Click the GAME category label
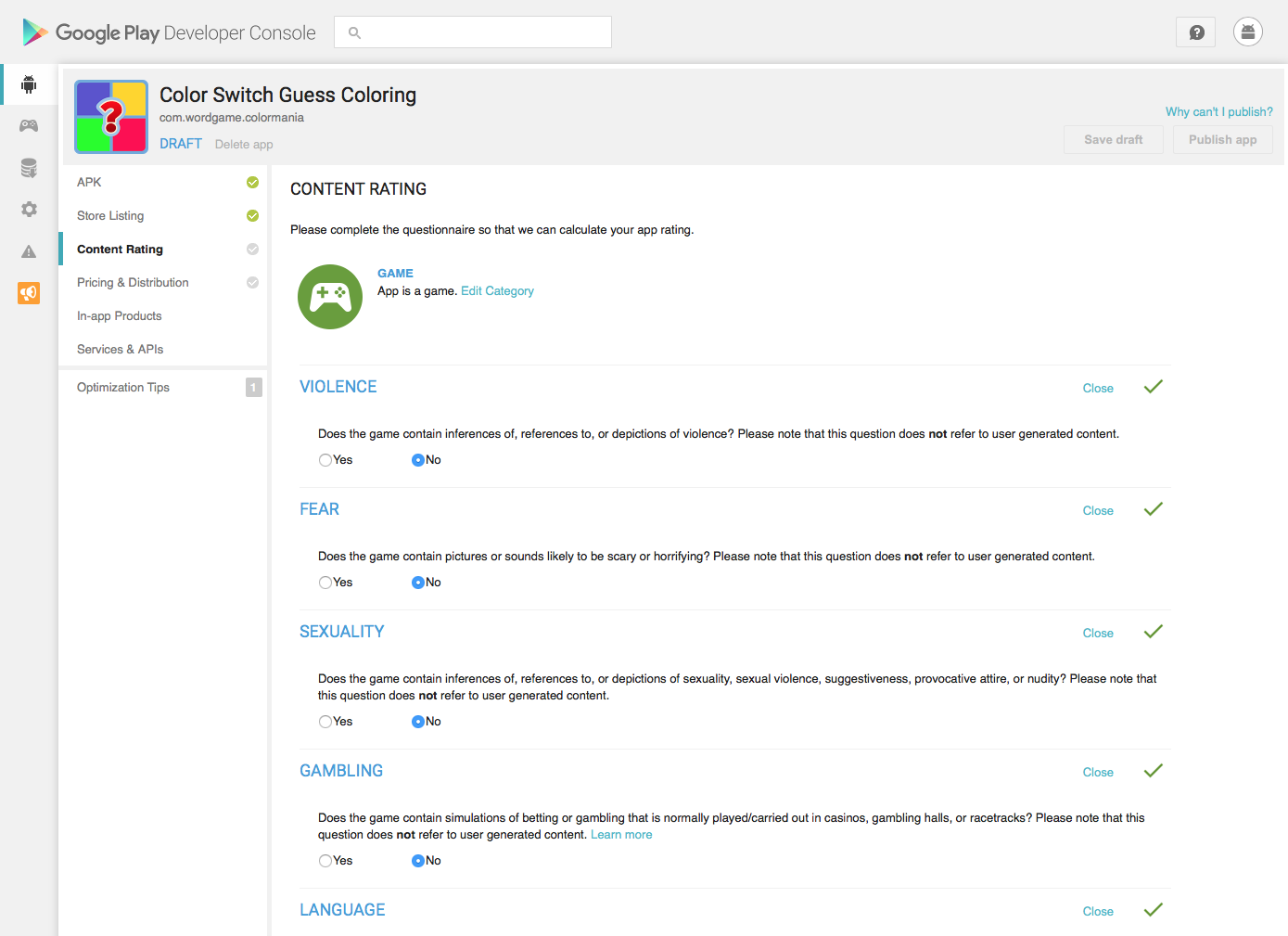Screen dimensions: 1288x936 [395, 274]
